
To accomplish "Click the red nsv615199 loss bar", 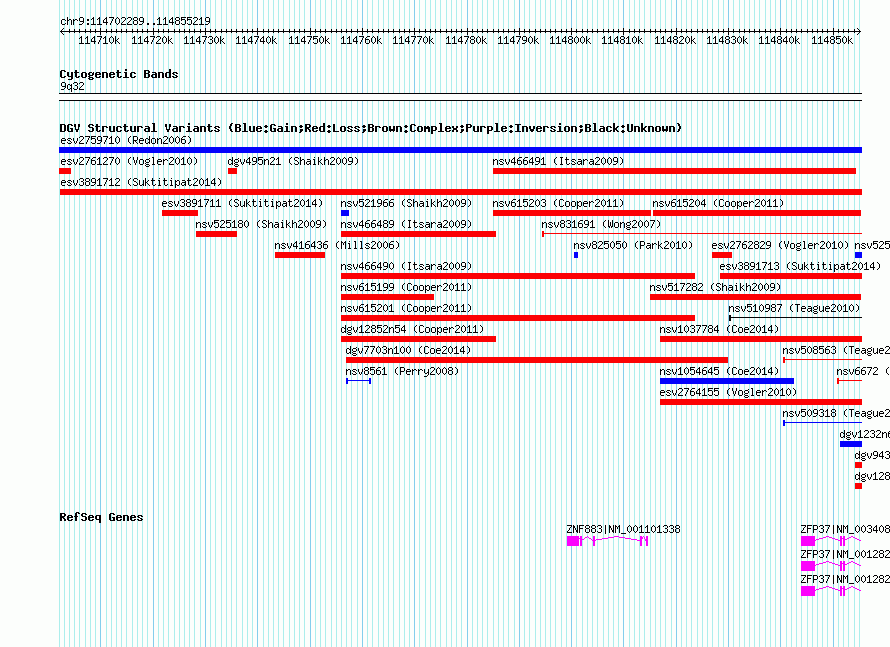I will coord(388,297).
